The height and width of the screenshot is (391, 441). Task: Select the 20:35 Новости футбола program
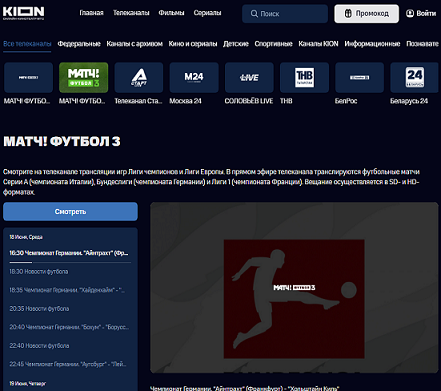(x=39, y=309)
